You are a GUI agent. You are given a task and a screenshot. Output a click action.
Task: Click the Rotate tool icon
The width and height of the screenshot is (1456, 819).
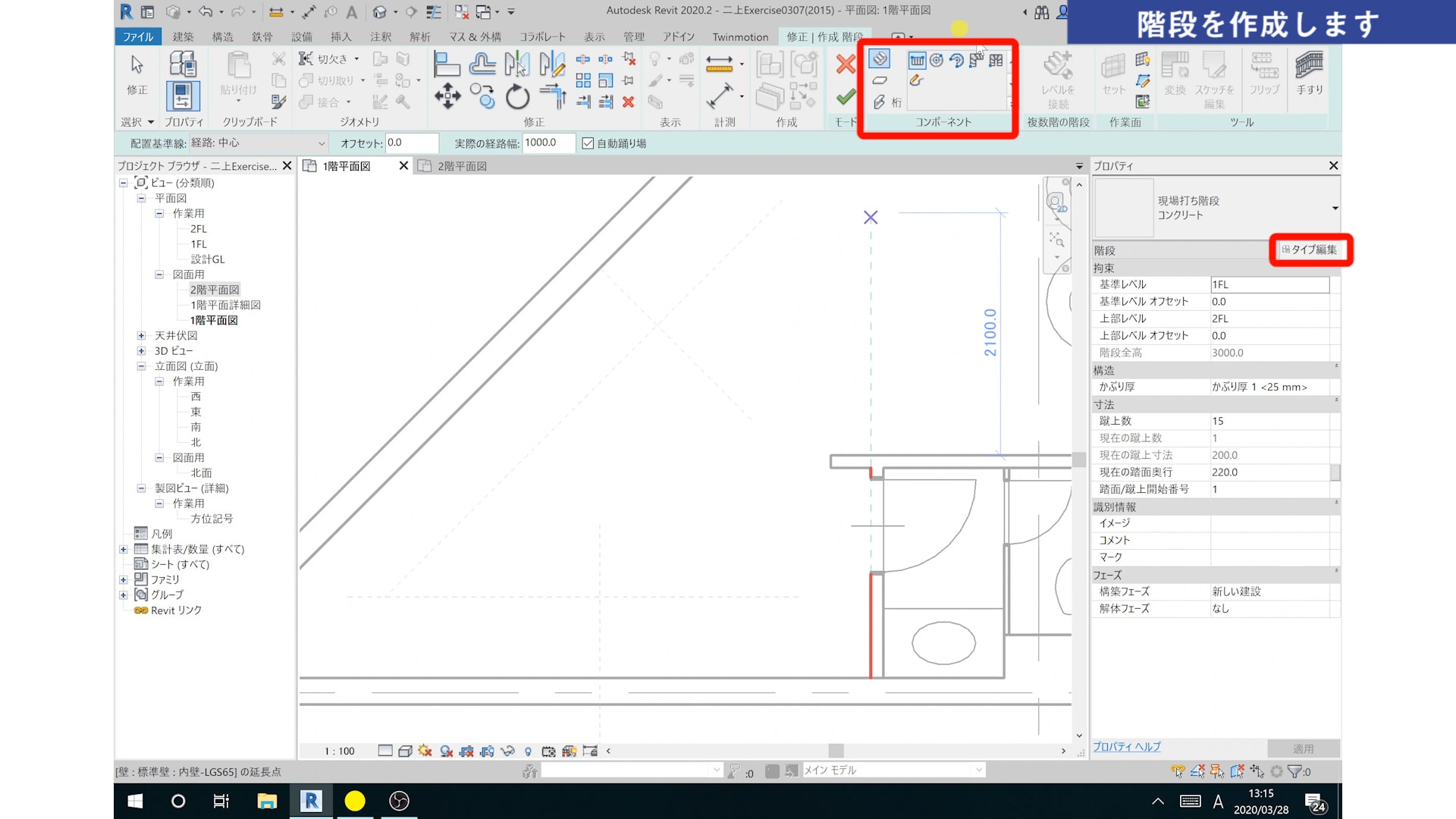pyautogui.click(x=517, y=97)
